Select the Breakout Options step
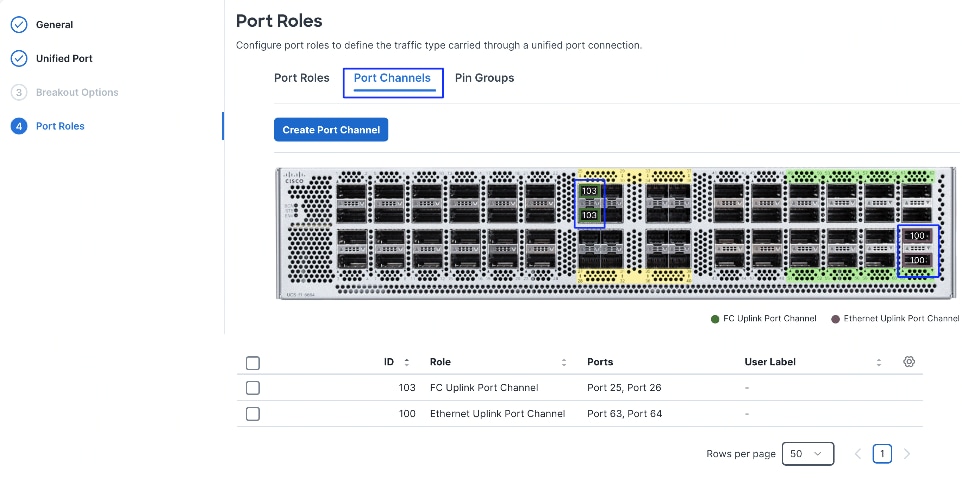The image size is (962, 478). point(77,92)
